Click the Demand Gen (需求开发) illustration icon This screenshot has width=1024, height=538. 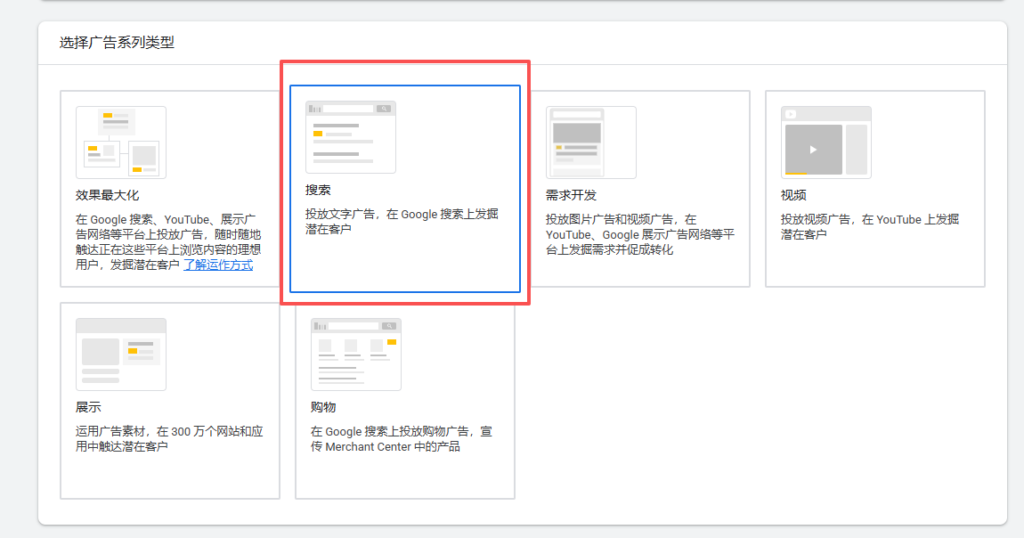click(590, 142)
